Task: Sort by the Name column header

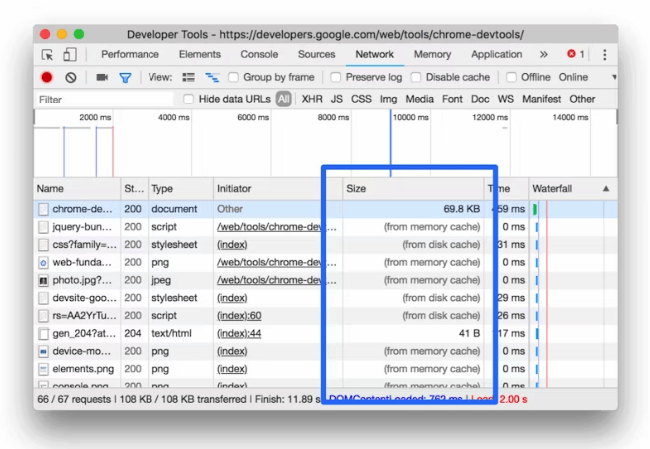Action: 77,189
